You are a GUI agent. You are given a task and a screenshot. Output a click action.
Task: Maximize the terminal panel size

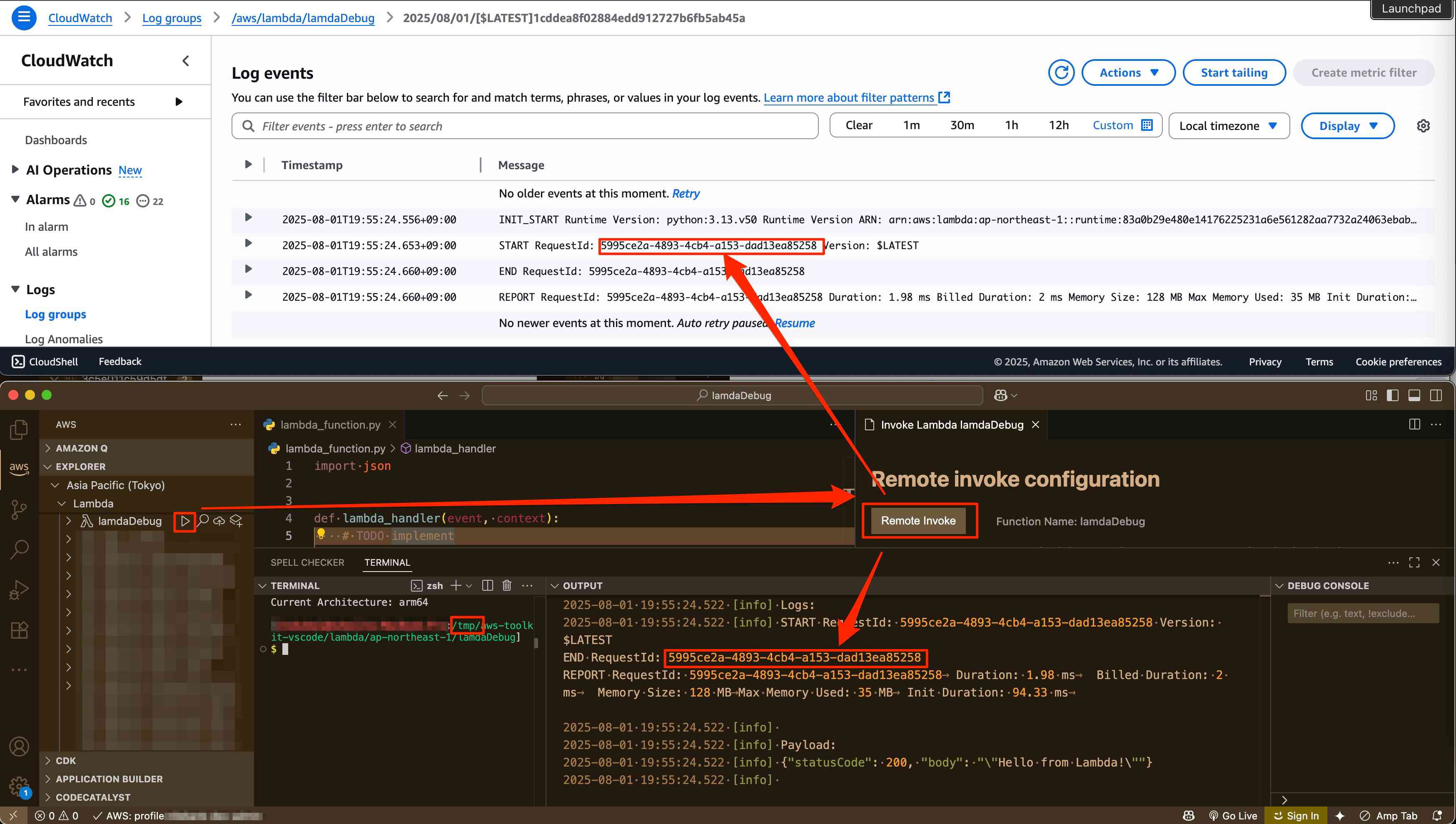click(1414, 562)
